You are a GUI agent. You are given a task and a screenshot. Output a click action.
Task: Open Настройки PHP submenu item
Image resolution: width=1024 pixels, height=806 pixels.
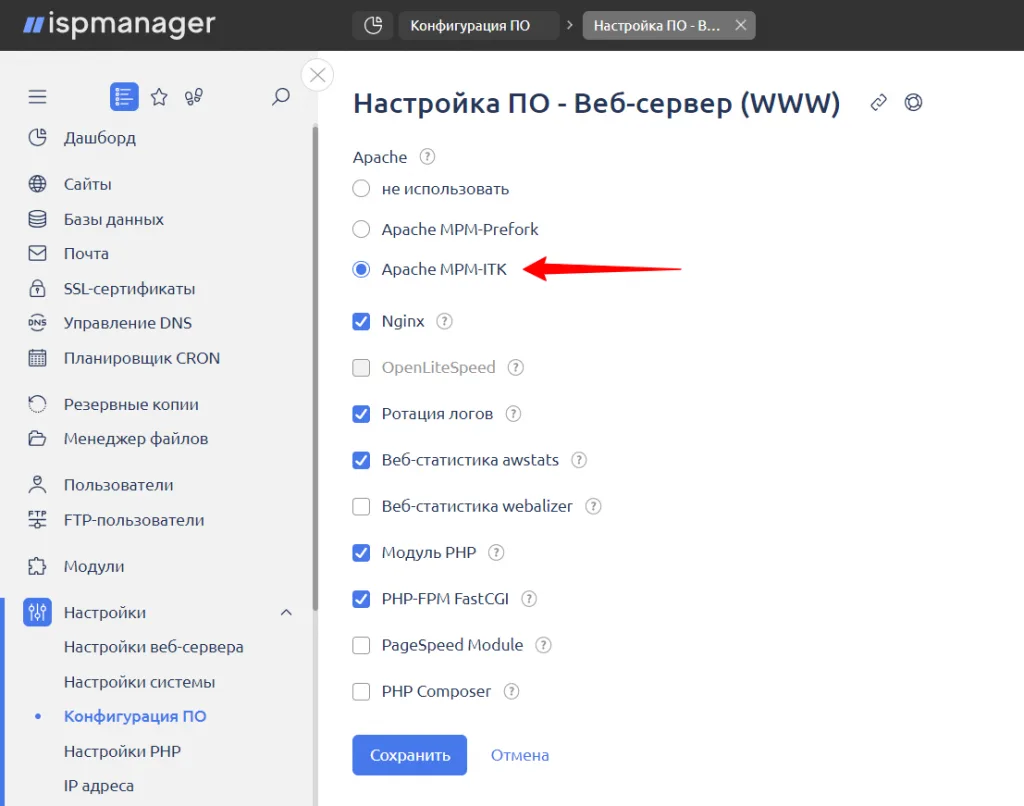[x=122, y=751]
